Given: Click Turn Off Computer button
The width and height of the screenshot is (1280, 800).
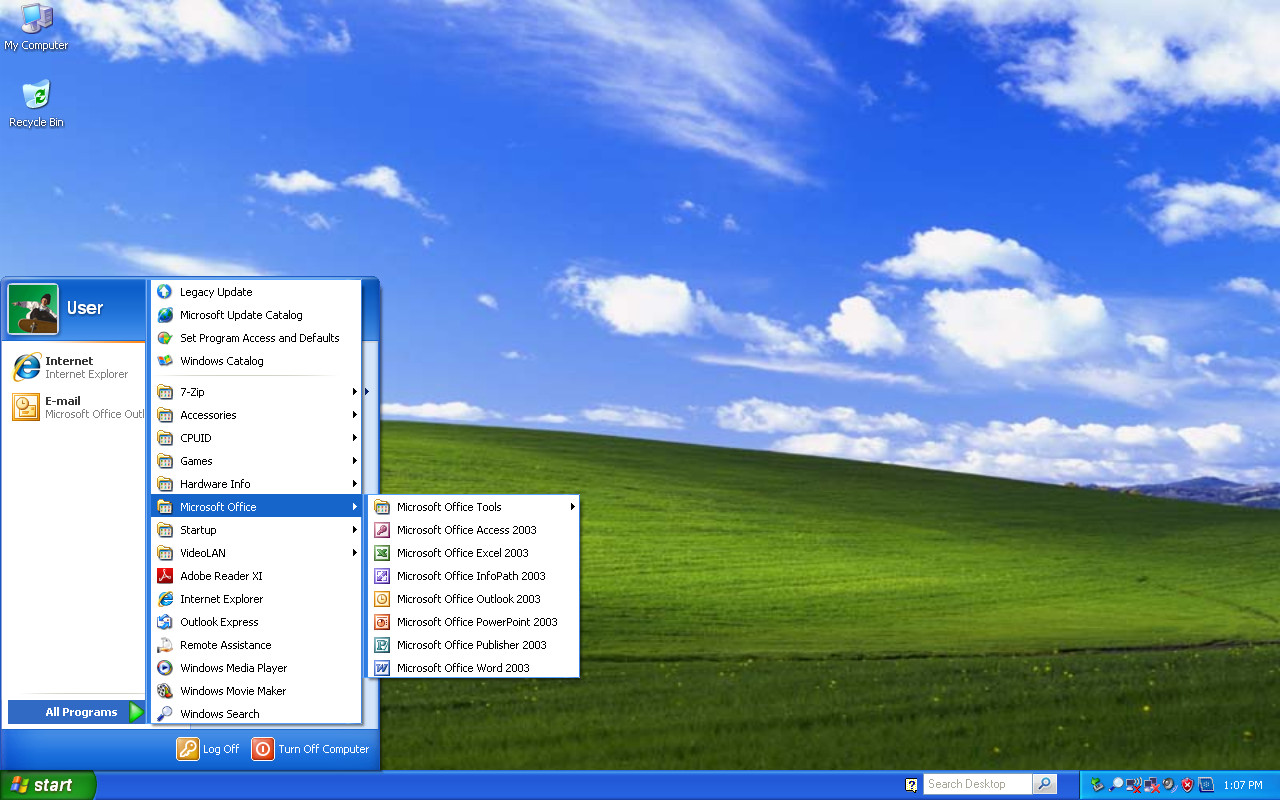Looking at the screenshot, I should point(310,749).
